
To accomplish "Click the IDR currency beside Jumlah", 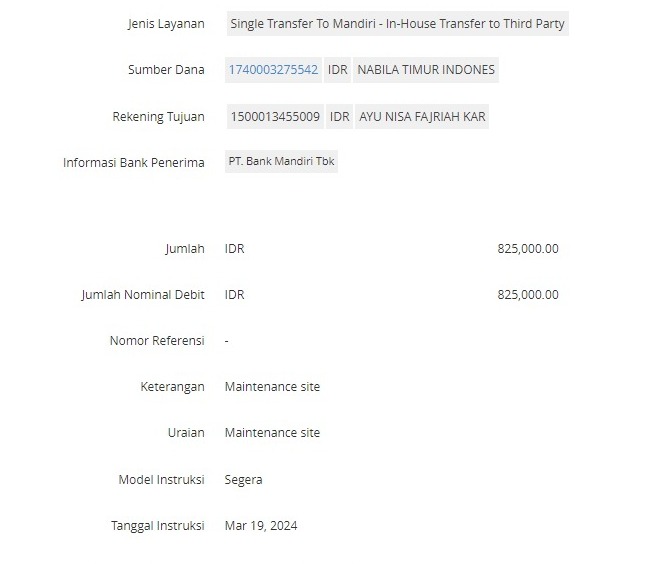I will point(234,249).
